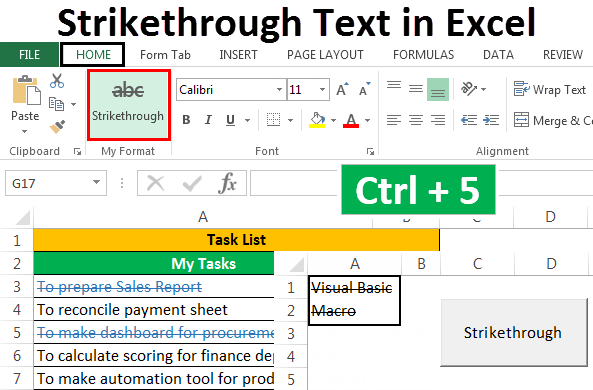Click the gray Strikethrough macro button
Viewport: 593px width, 390px height.
pos(514,333)
